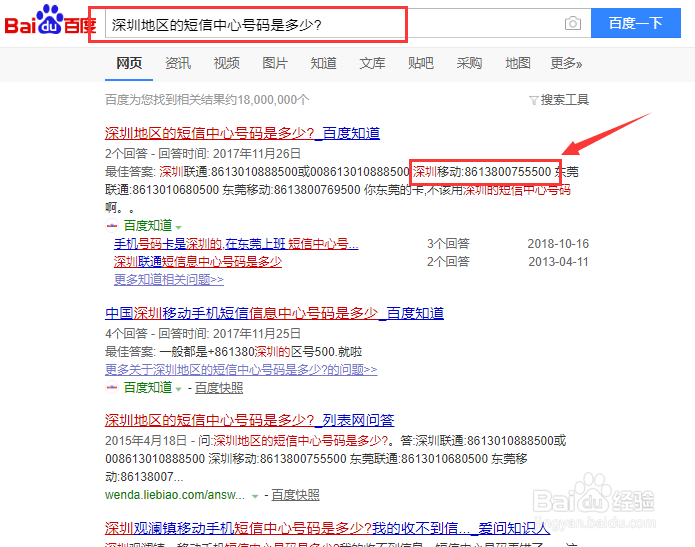Expand dropdown arrow after wenda.liebiao.com URL
Image resolution: width=695 pixels, height=547 pixels.
[x=255, y=496]
